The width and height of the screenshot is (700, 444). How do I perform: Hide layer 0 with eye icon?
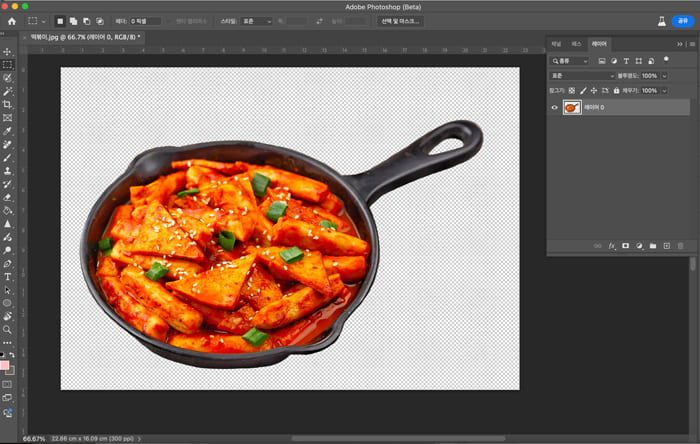click(x=554, y=108)
